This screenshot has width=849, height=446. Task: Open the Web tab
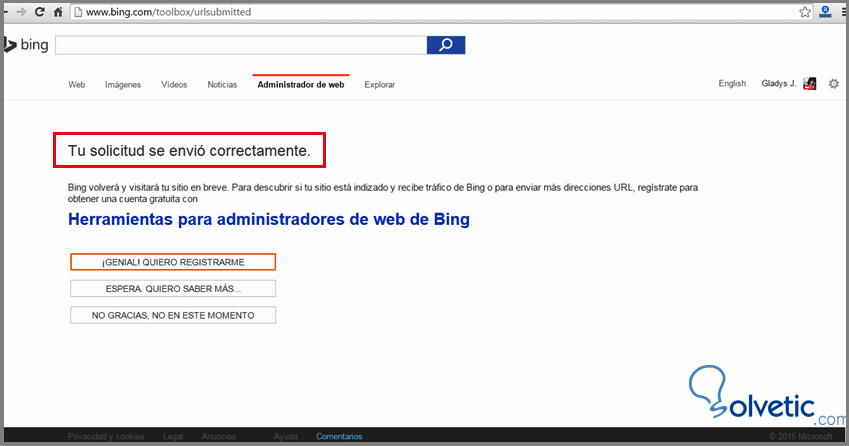pos(76,84)
